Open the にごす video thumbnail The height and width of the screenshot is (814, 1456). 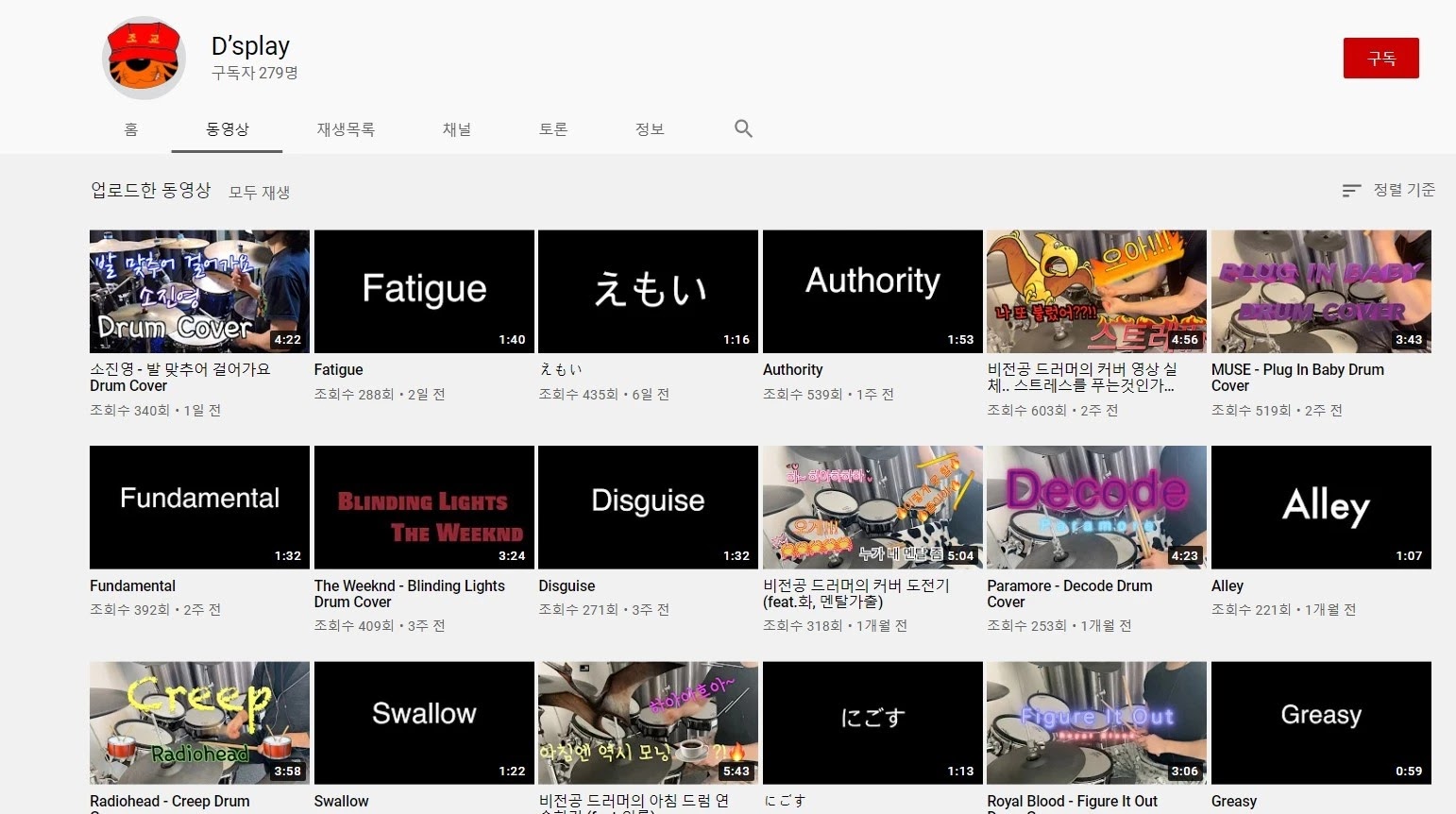point(872,723)
